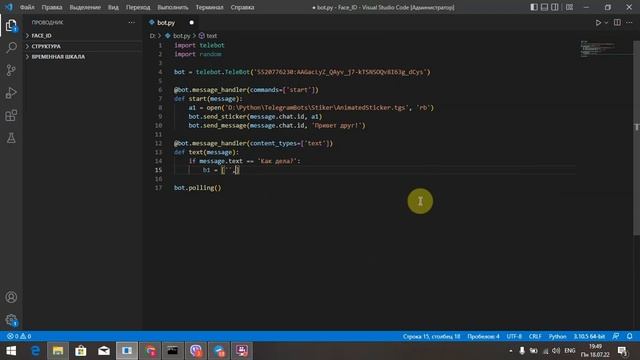Open the Выполнить menu
Screen dimensions: 640x360
pyautogui.click(x=173, y=7)
